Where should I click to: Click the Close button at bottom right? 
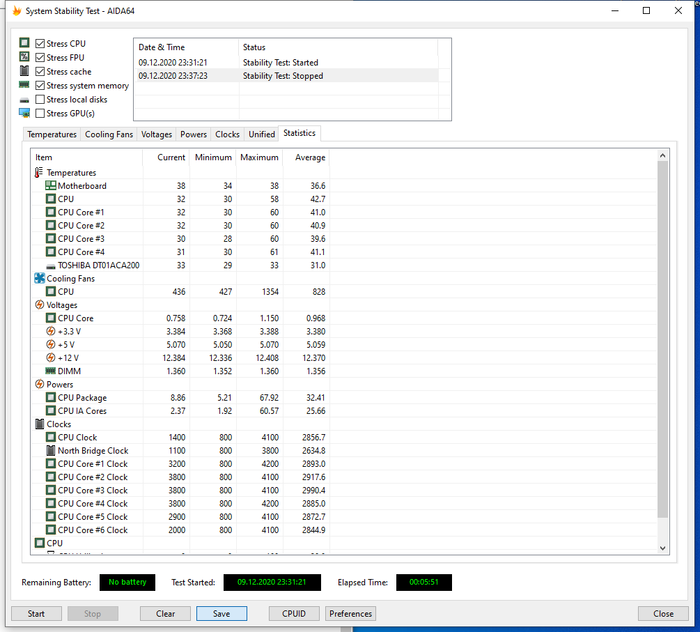(663, 613)
